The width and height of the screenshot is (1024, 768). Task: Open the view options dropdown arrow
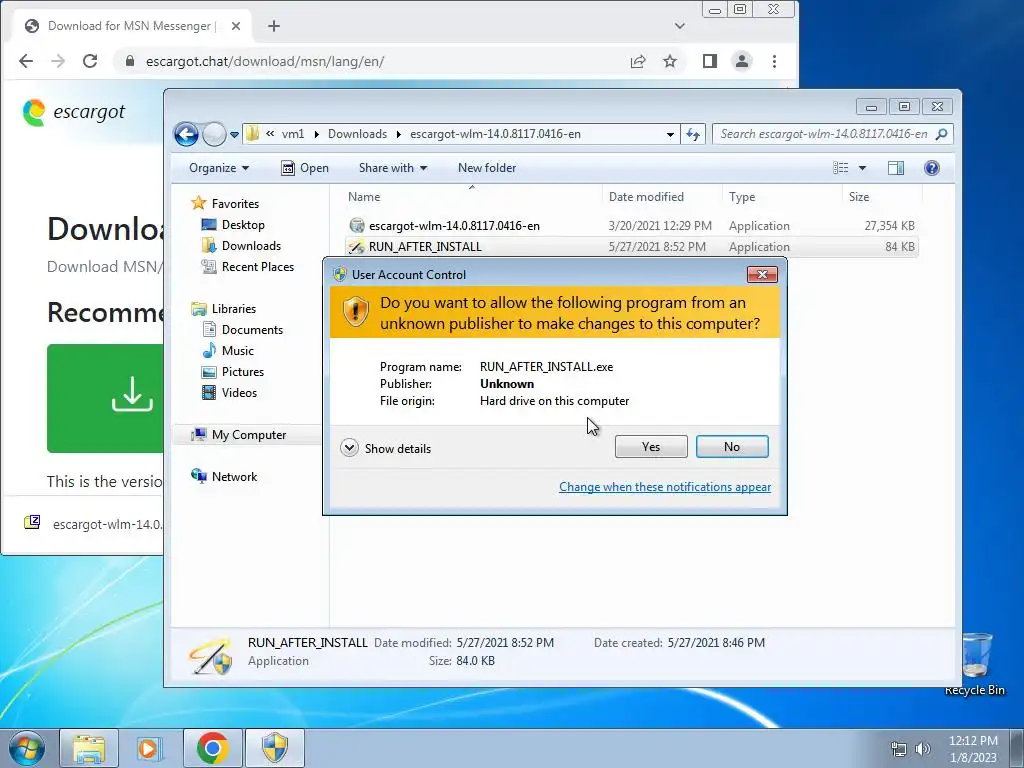click(x=862, y=168)
